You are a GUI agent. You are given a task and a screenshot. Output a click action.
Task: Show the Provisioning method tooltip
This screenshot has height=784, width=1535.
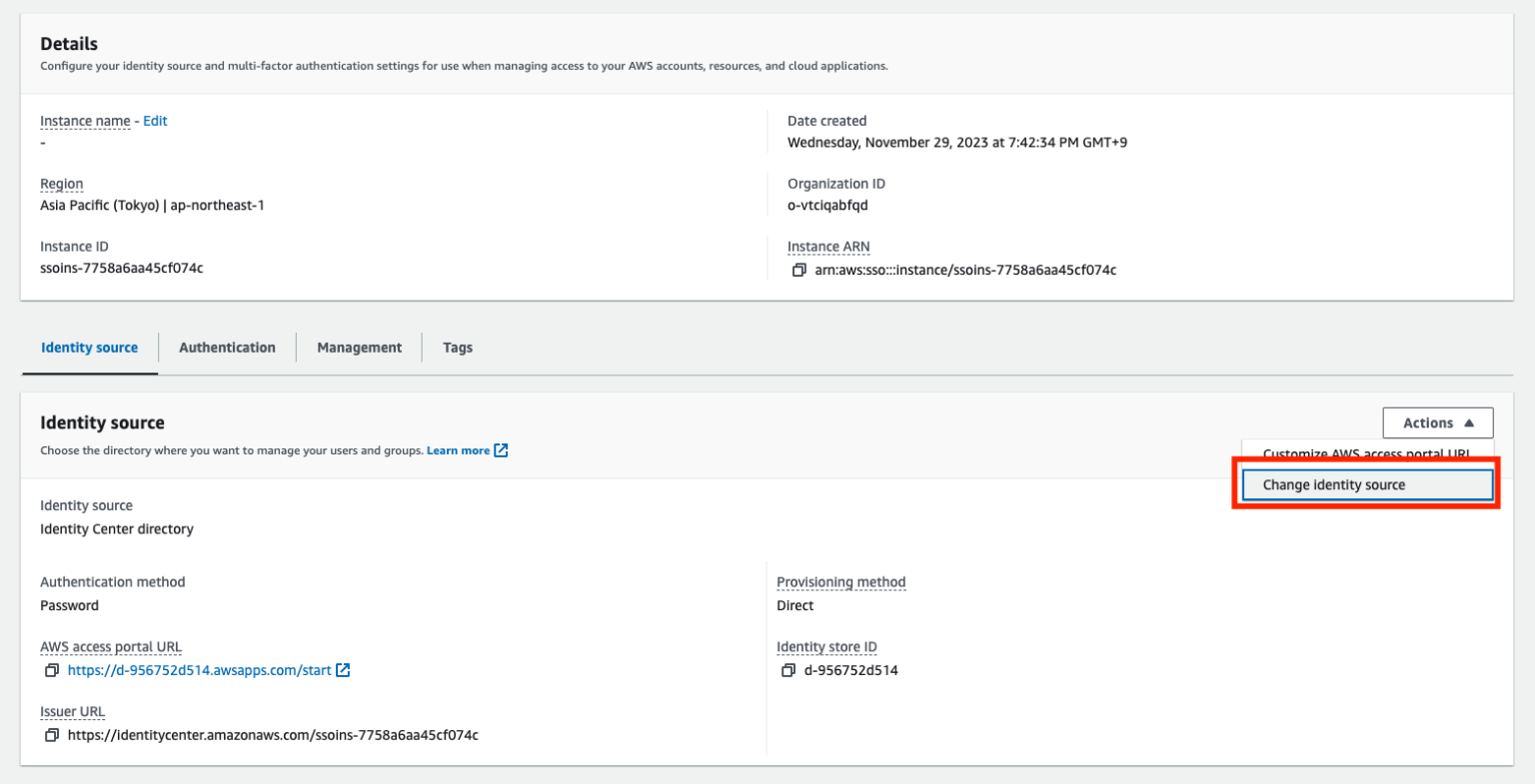point(841,582)
